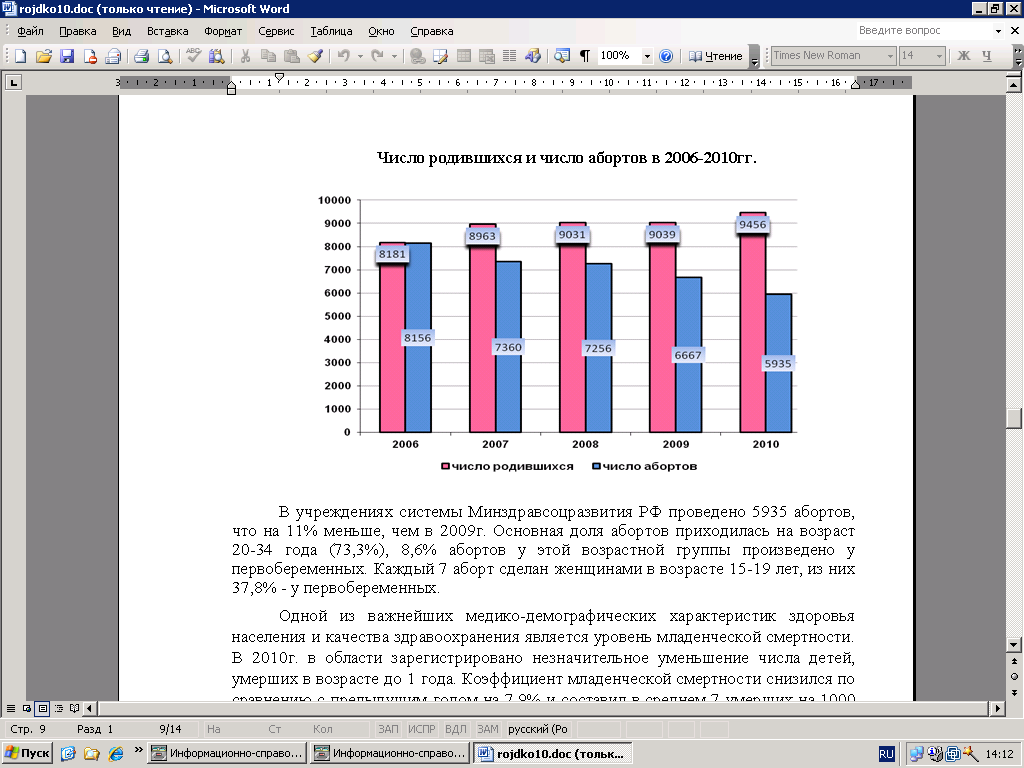Image resolution: width=1024 pixels, height=768 pixels.
Task: Switch to Reading layout (Чтение)
Action: pyautogui.click(x=716, y=56)
